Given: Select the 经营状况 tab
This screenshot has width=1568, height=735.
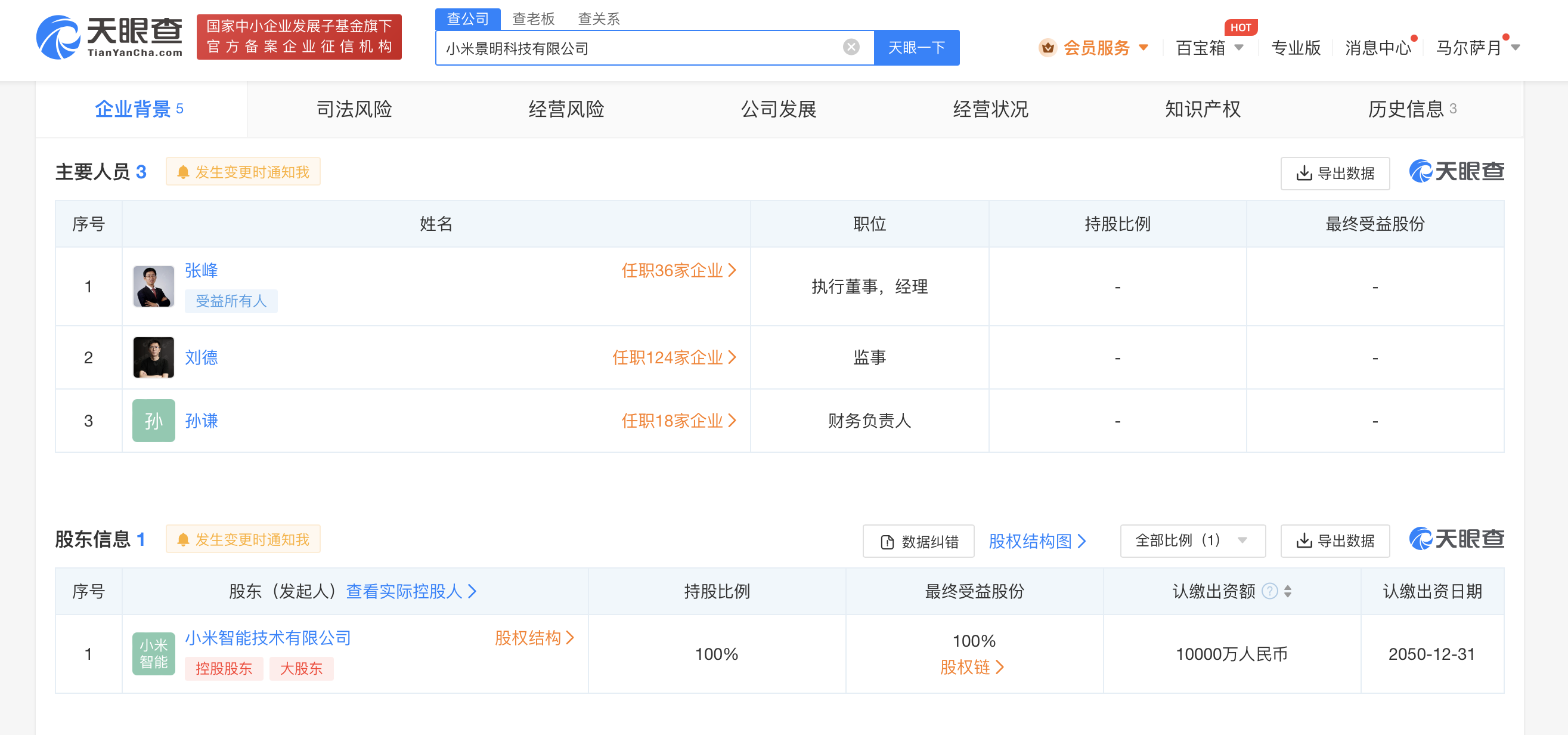Looking at the screenshot, I should [990, 109].
